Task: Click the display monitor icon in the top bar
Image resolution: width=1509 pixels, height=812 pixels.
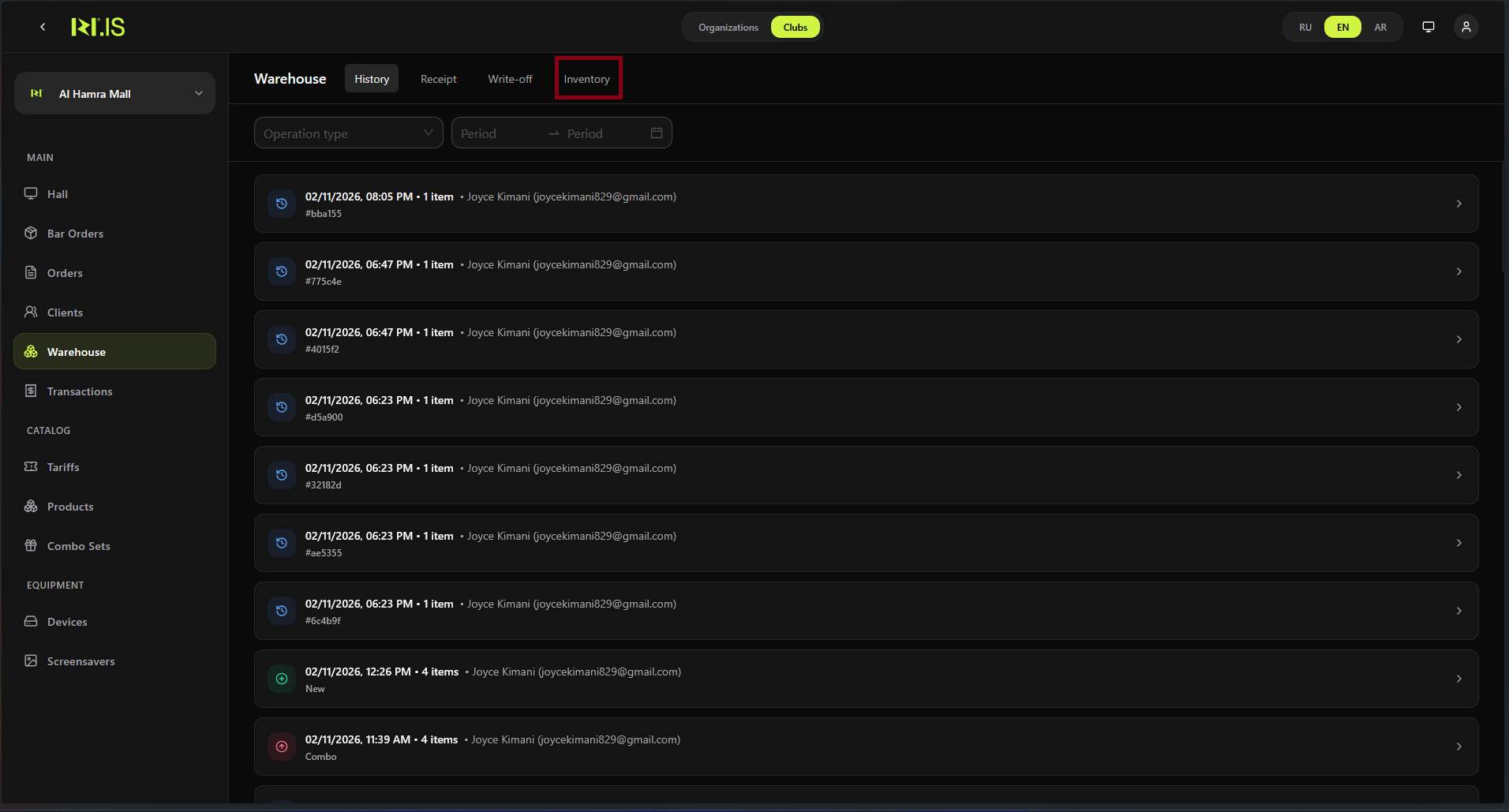Action: [x=1428, y=26]
